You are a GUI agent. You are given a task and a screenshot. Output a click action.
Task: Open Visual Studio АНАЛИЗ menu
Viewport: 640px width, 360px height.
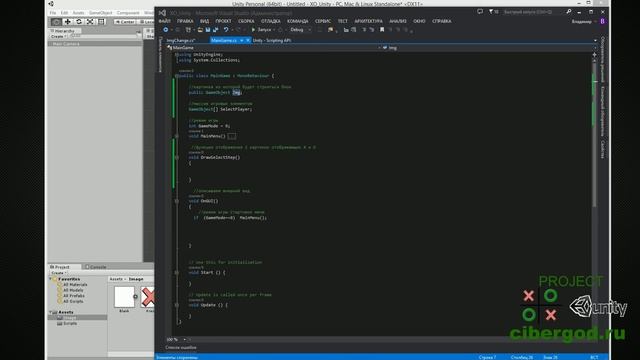click(x=398, y=21)
